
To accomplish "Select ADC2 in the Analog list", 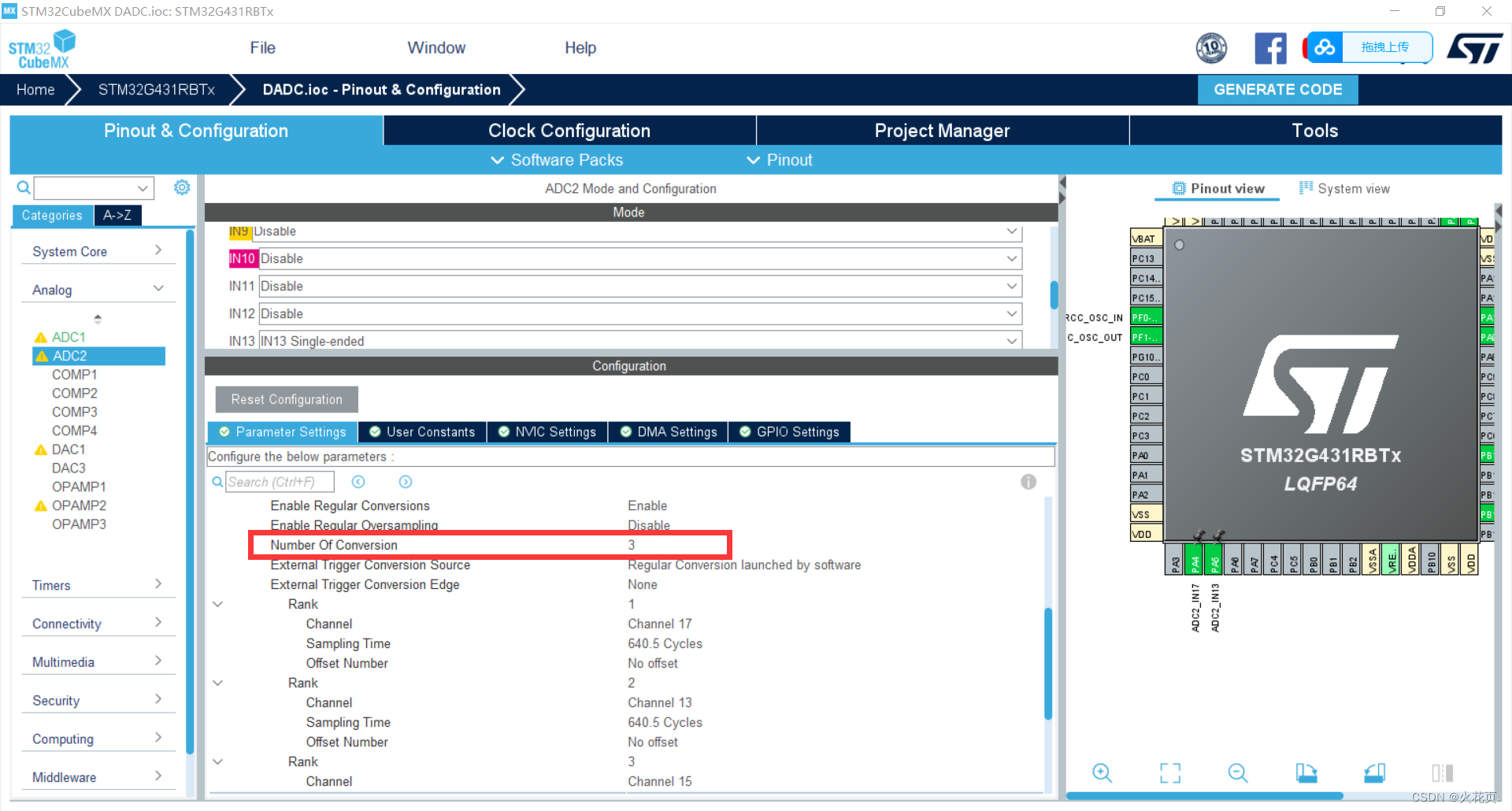I will (x=98, y=356).
